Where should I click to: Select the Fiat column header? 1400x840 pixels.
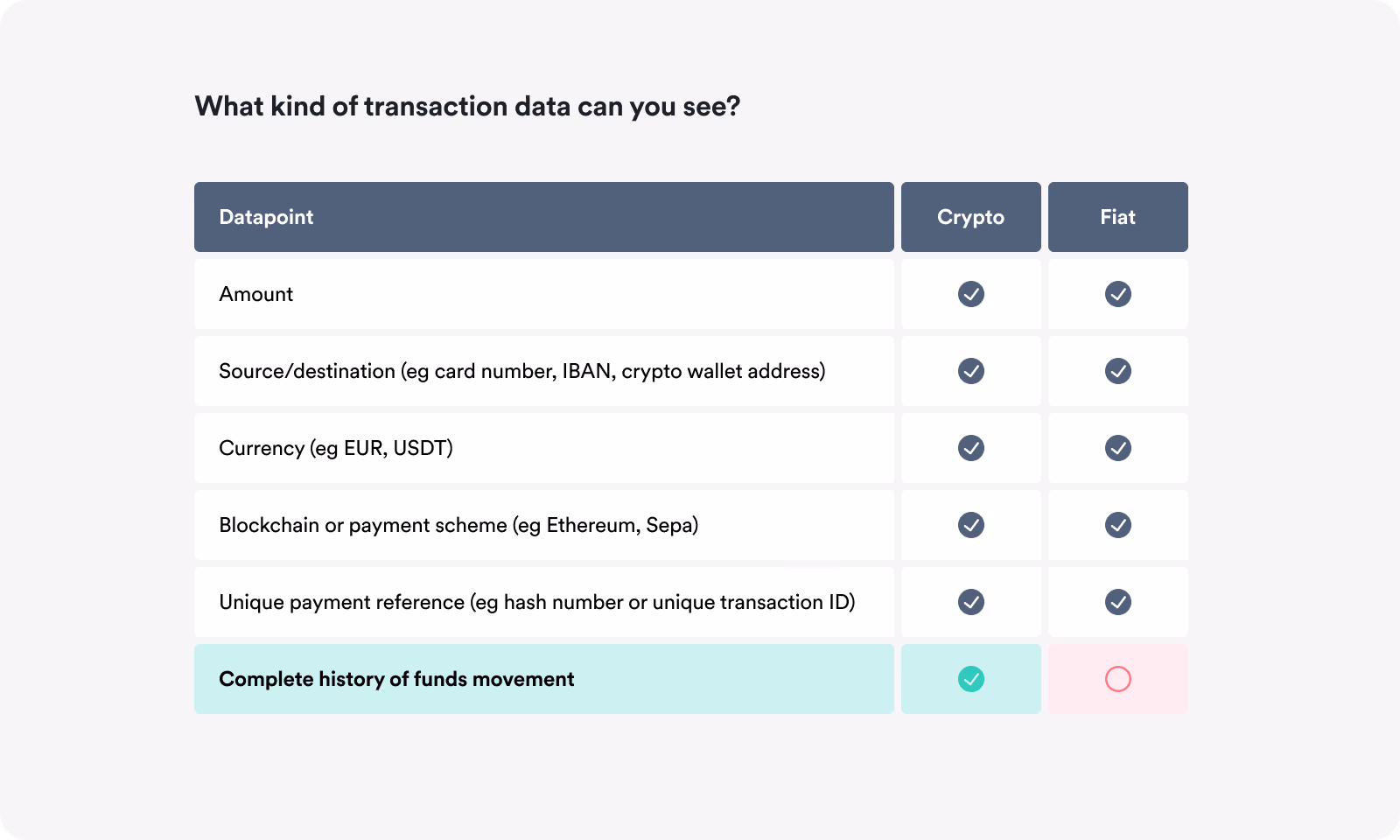pyautogui.click(x=1118, y=217)
